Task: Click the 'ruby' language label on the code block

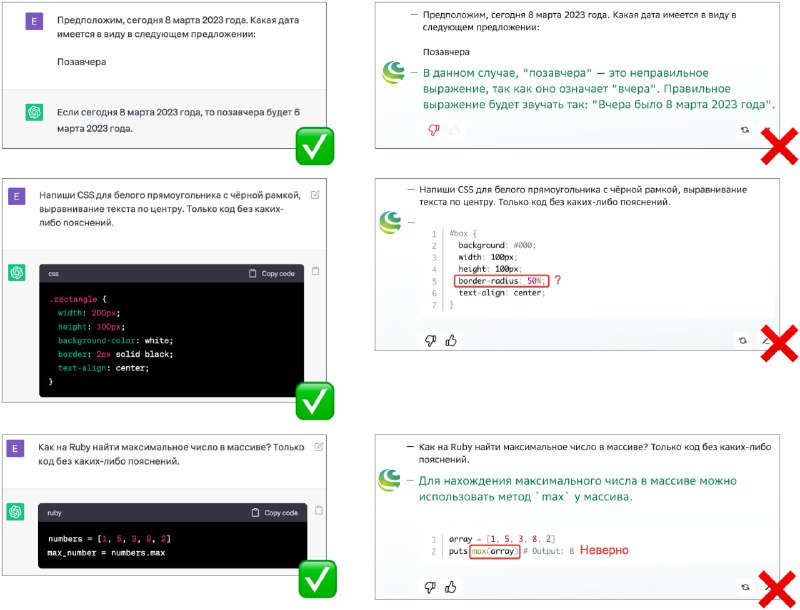Action: pos(54,513)
